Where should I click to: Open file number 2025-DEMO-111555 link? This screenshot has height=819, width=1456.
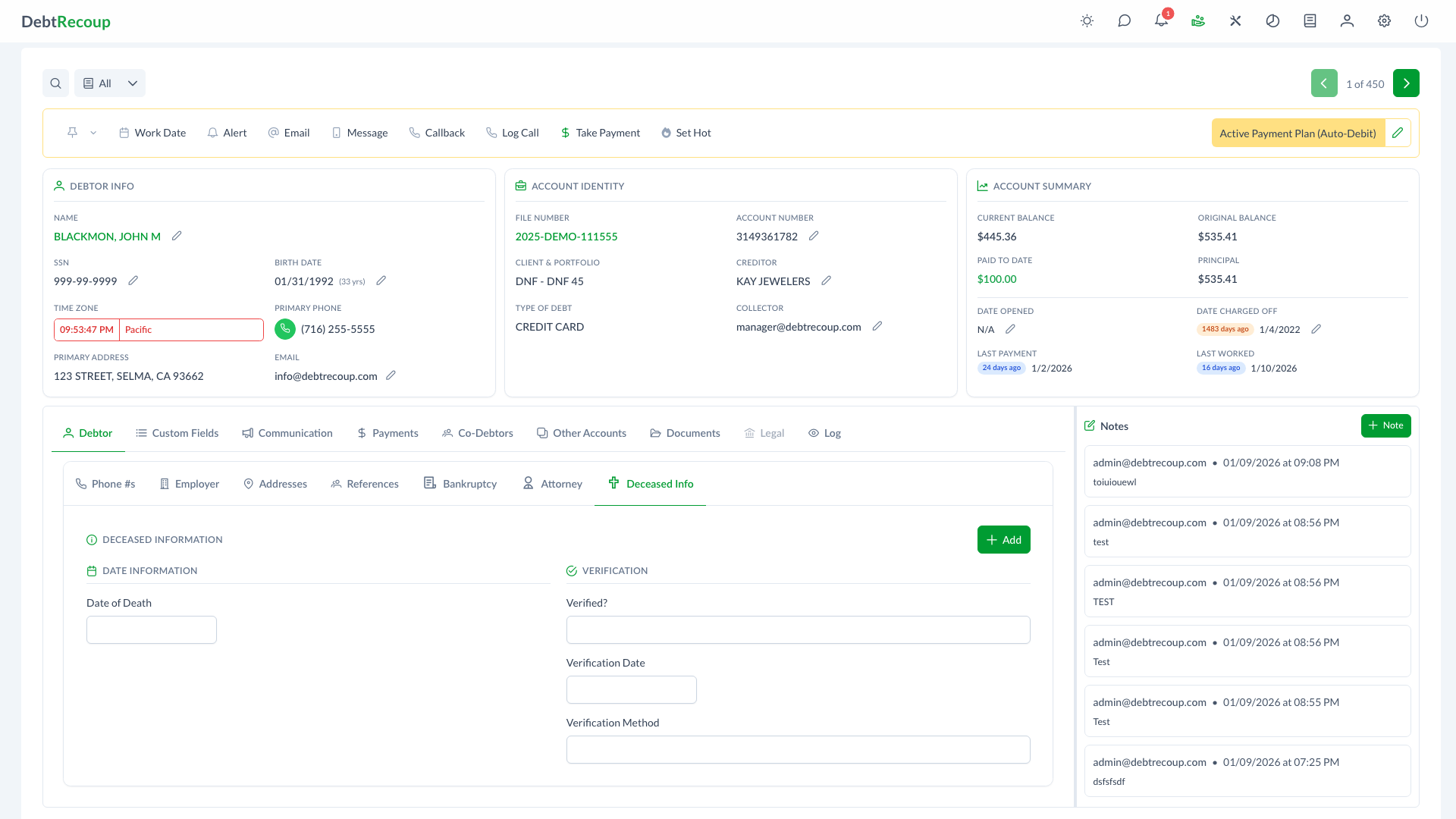pyautogui.click(x=566, y=237)
